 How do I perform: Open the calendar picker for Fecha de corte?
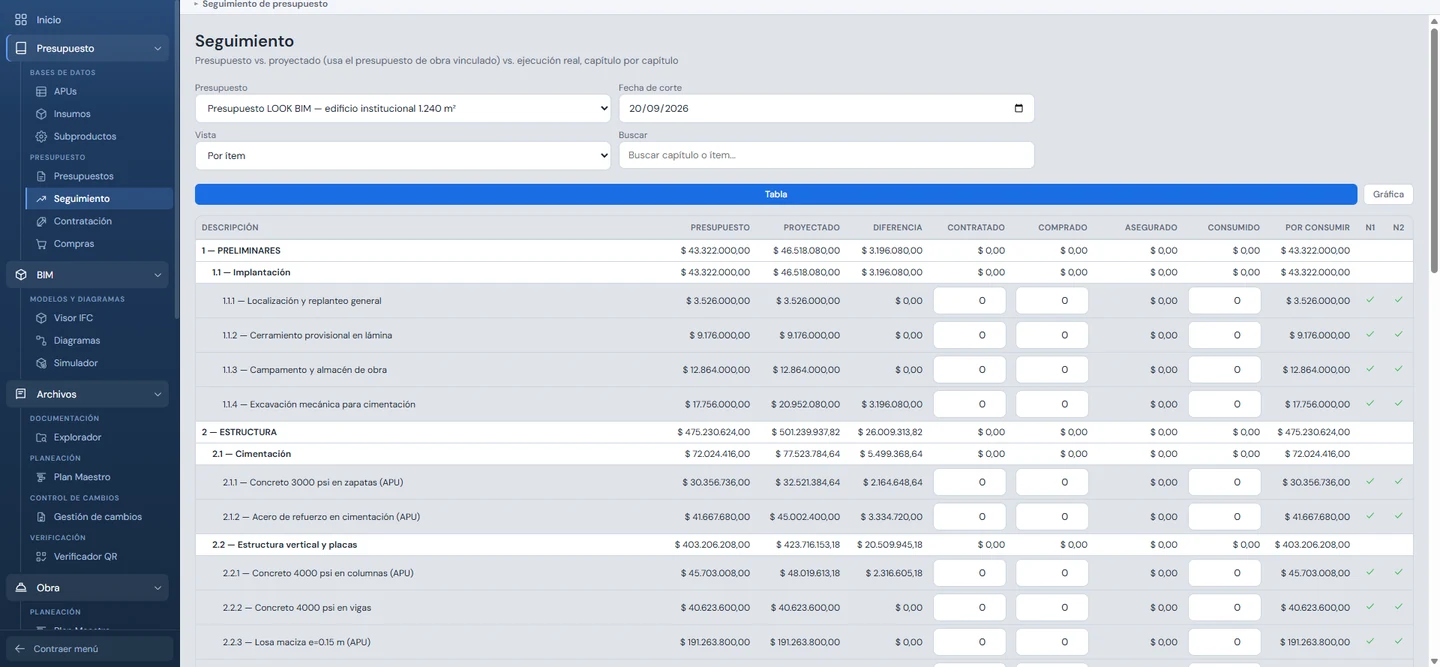1019,109
